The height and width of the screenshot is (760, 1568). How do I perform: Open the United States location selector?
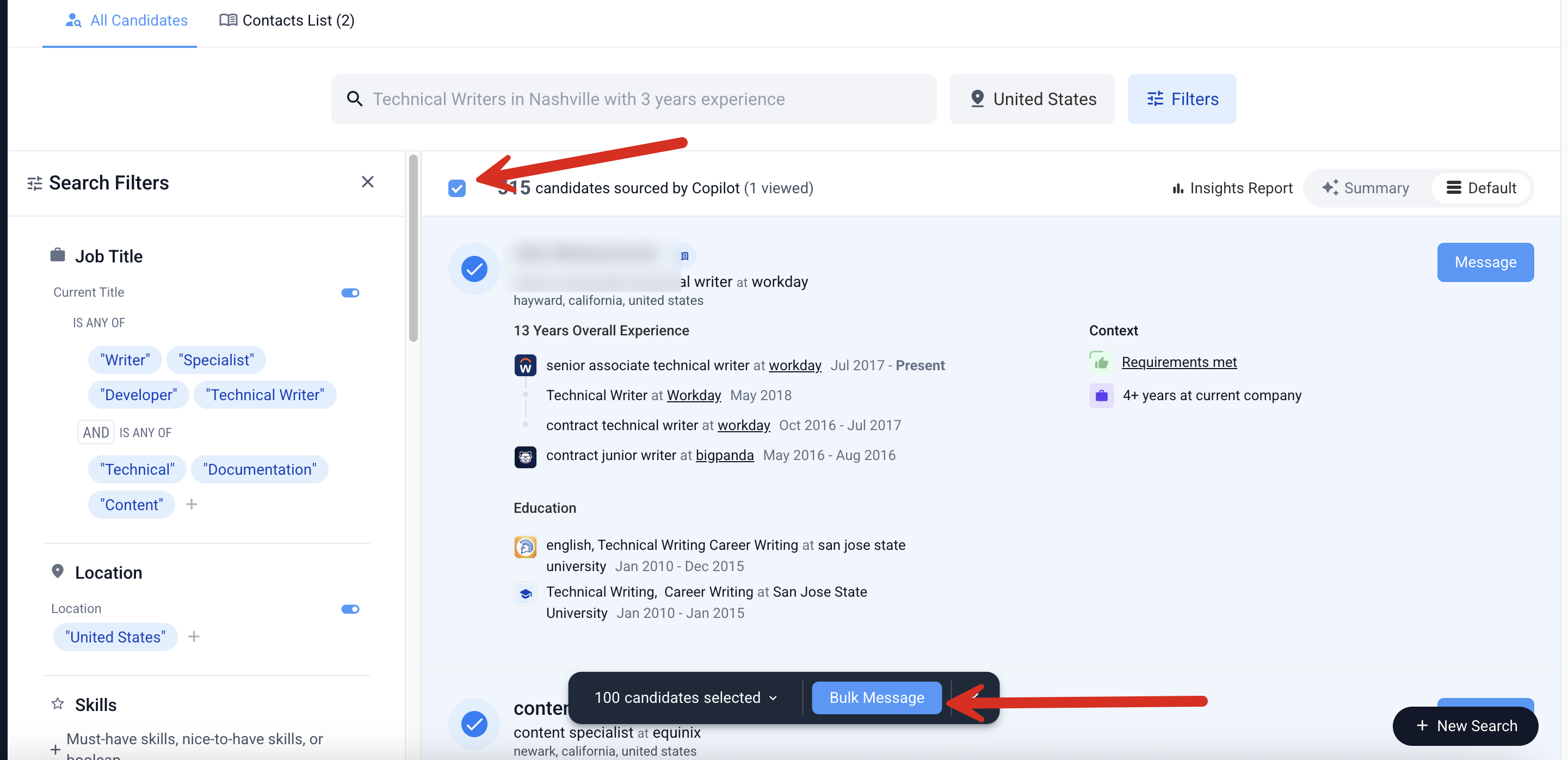click(1032, 99)
